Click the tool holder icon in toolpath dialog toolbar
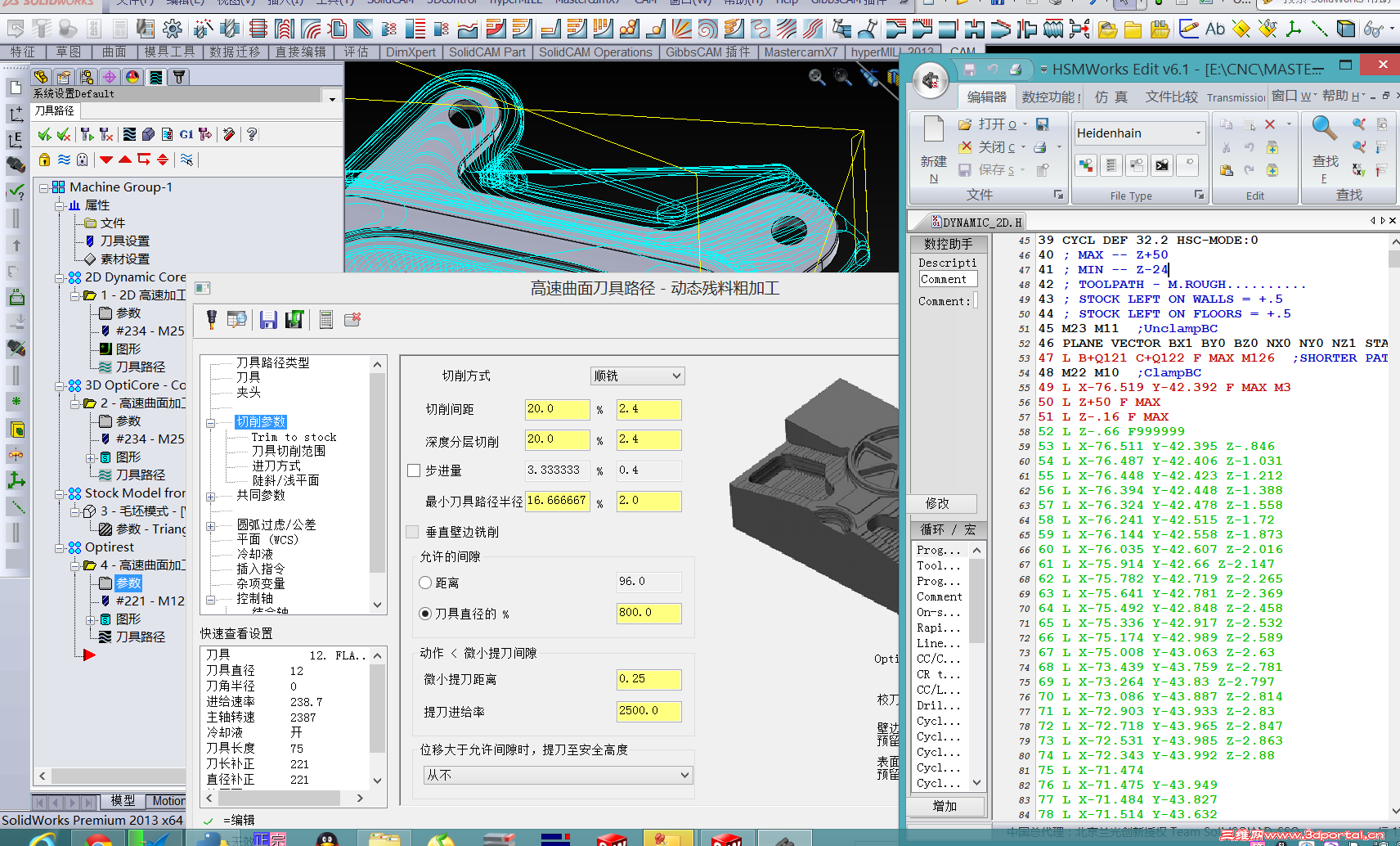This screenshot has width=1400, height=846. pyautogui.click(x=212, y=320)
